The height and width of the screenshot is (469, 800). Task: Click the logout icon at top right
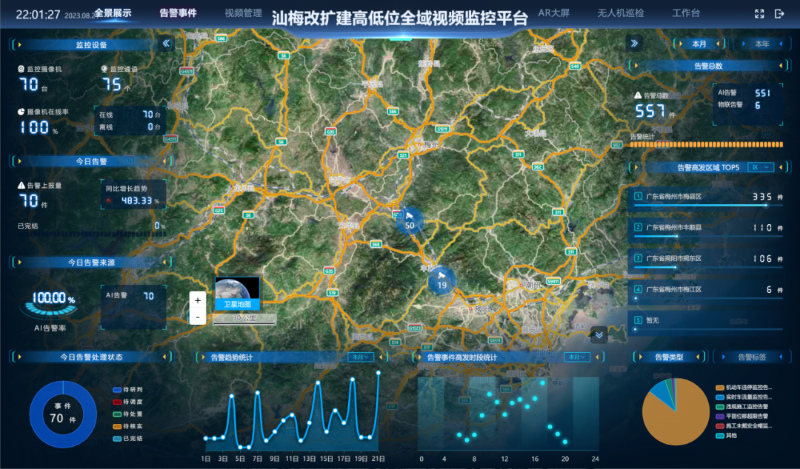(778, 14)
